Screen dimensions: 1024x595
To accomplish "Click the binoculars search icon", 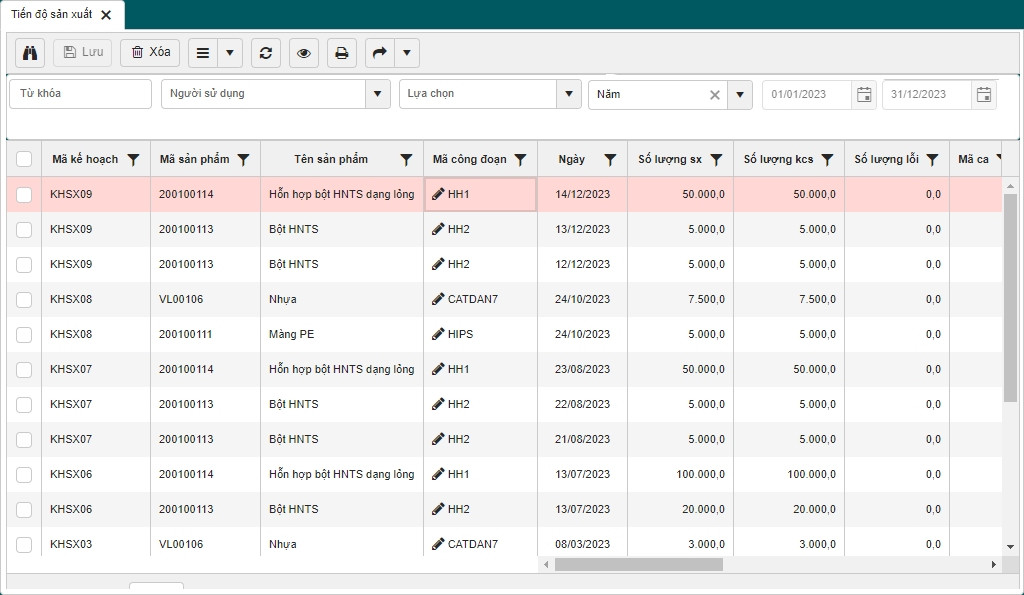I will click(30, 52).
